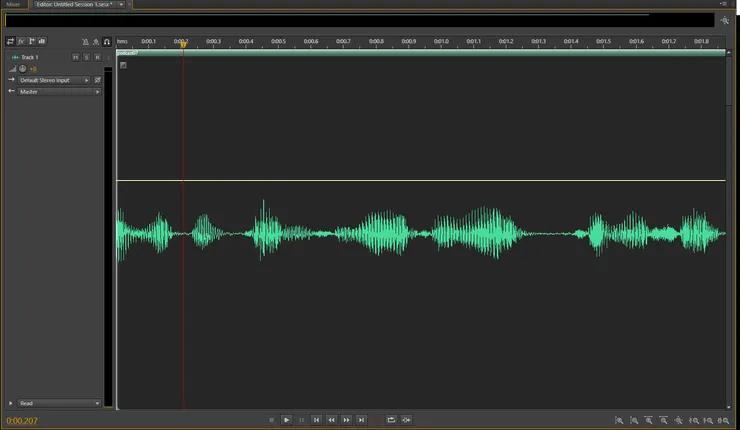This screenshot has width=740, height=430.
Task: Arm Track 1 for recording (R)
Action: [97, 57]
